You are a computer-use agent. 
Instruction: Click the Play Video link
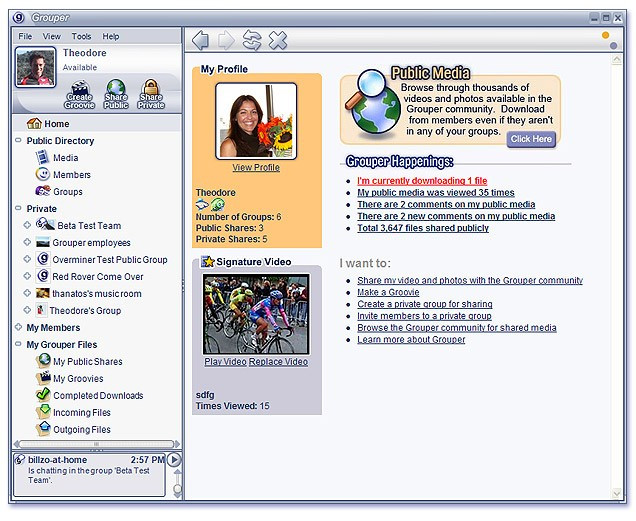(x=226, y=362)
